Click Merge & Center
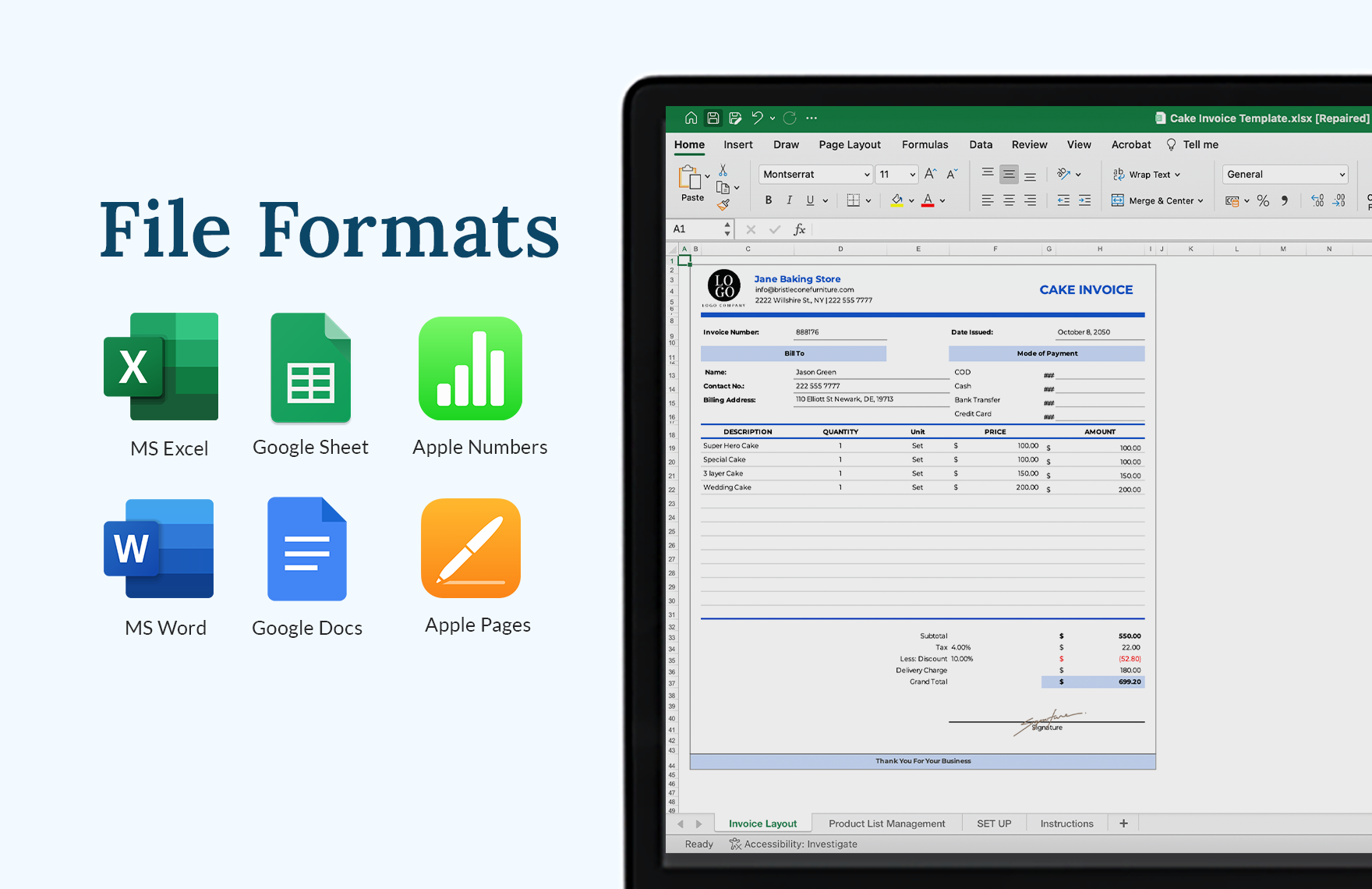This screenshot has height=889, width=1372. (x=1157, y=200)
